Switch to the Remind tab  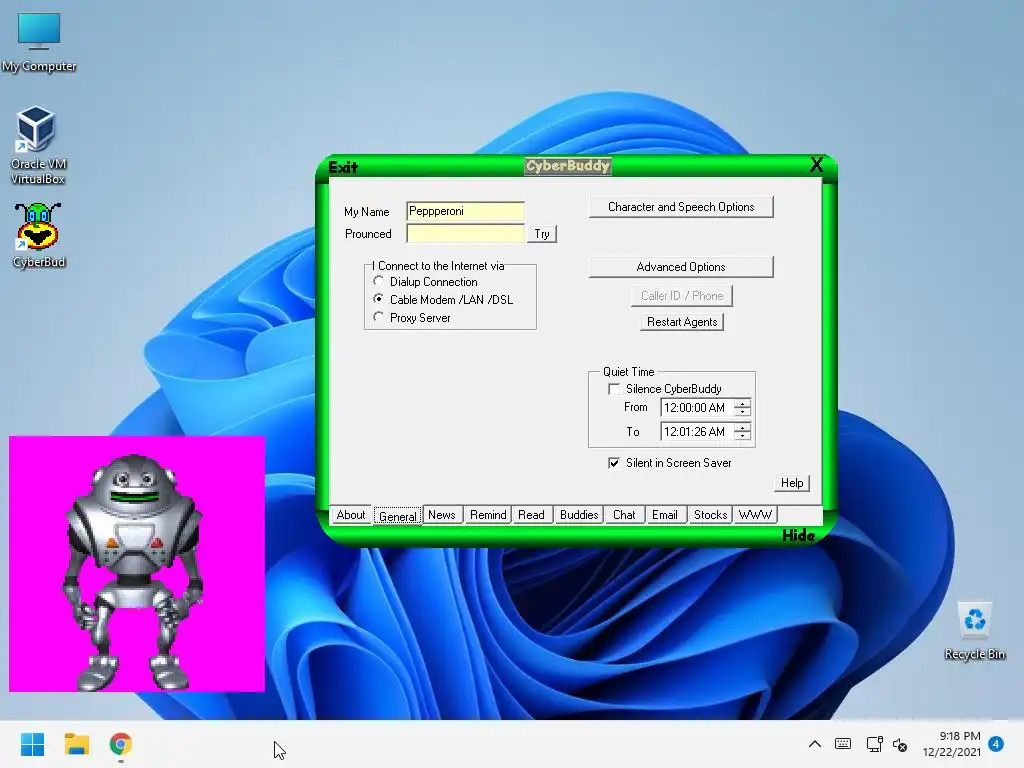[488, 515]
